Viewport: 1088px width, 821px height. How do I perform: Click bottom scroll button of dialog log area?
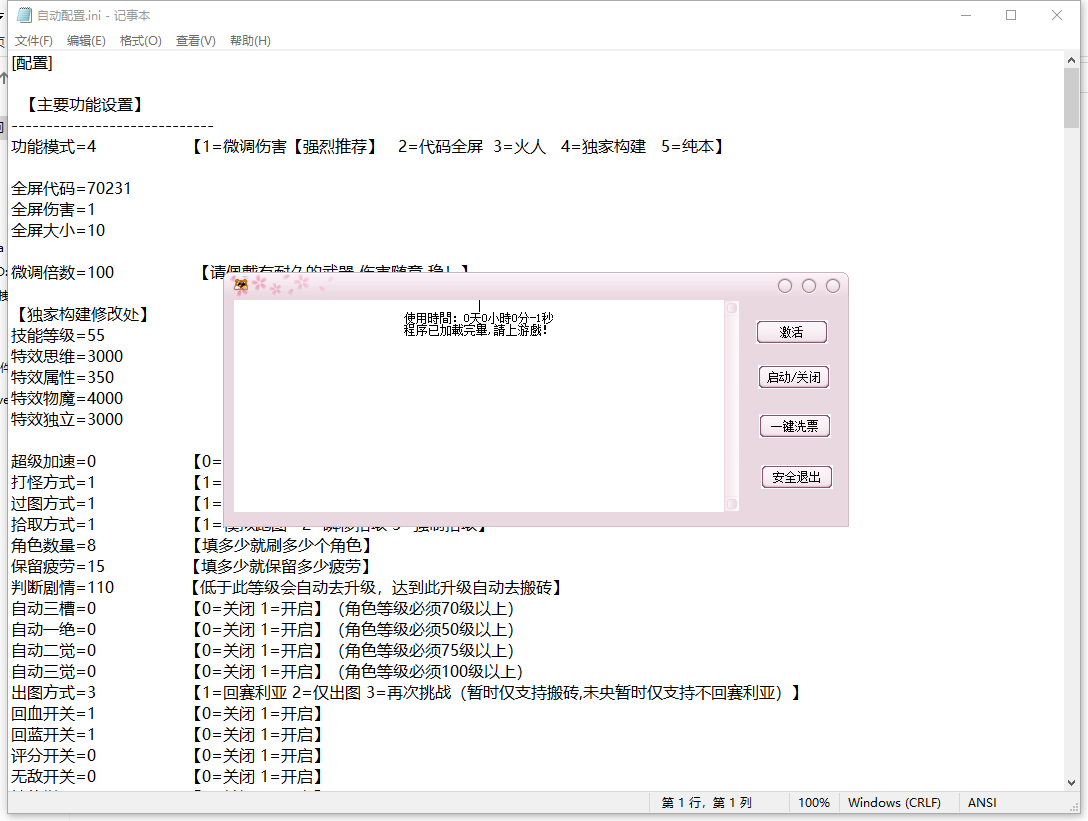[732, 504]
